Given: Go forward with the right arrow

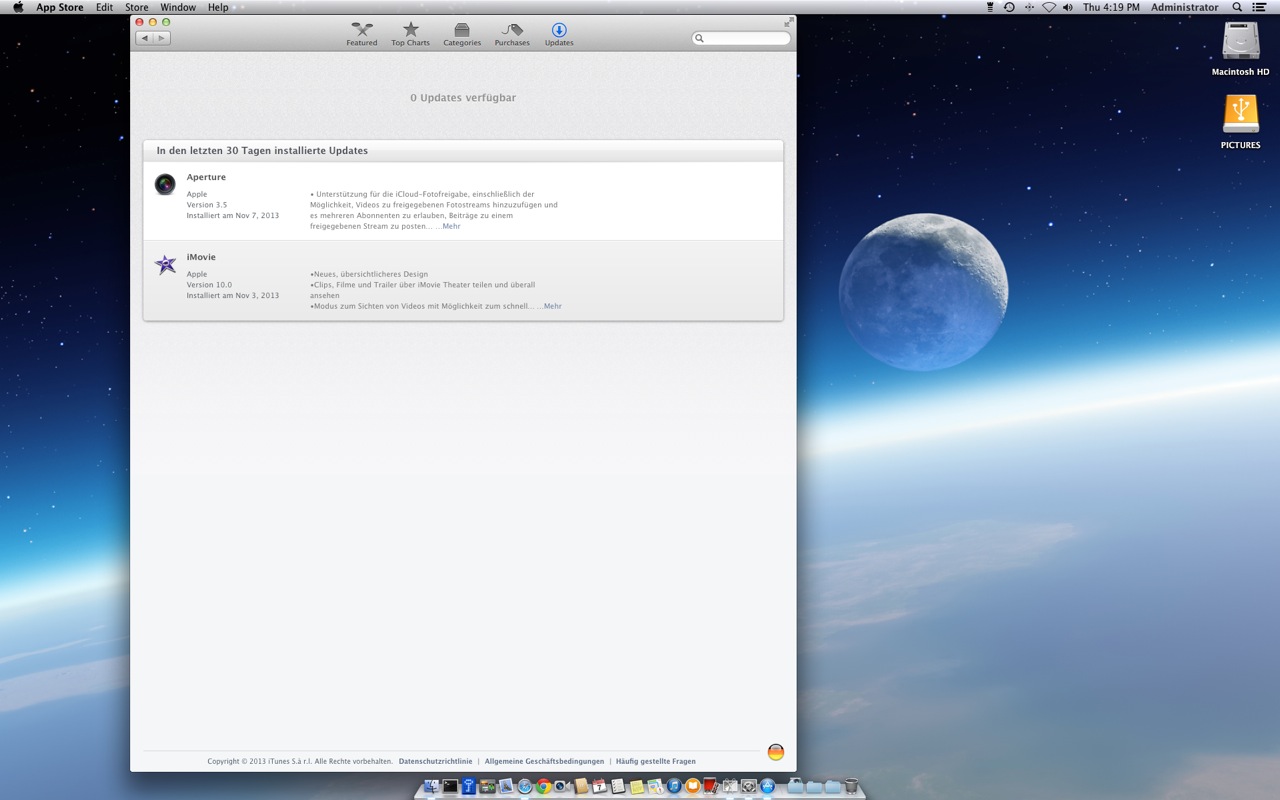Looking at the screenshot, I should pos(161,38).
